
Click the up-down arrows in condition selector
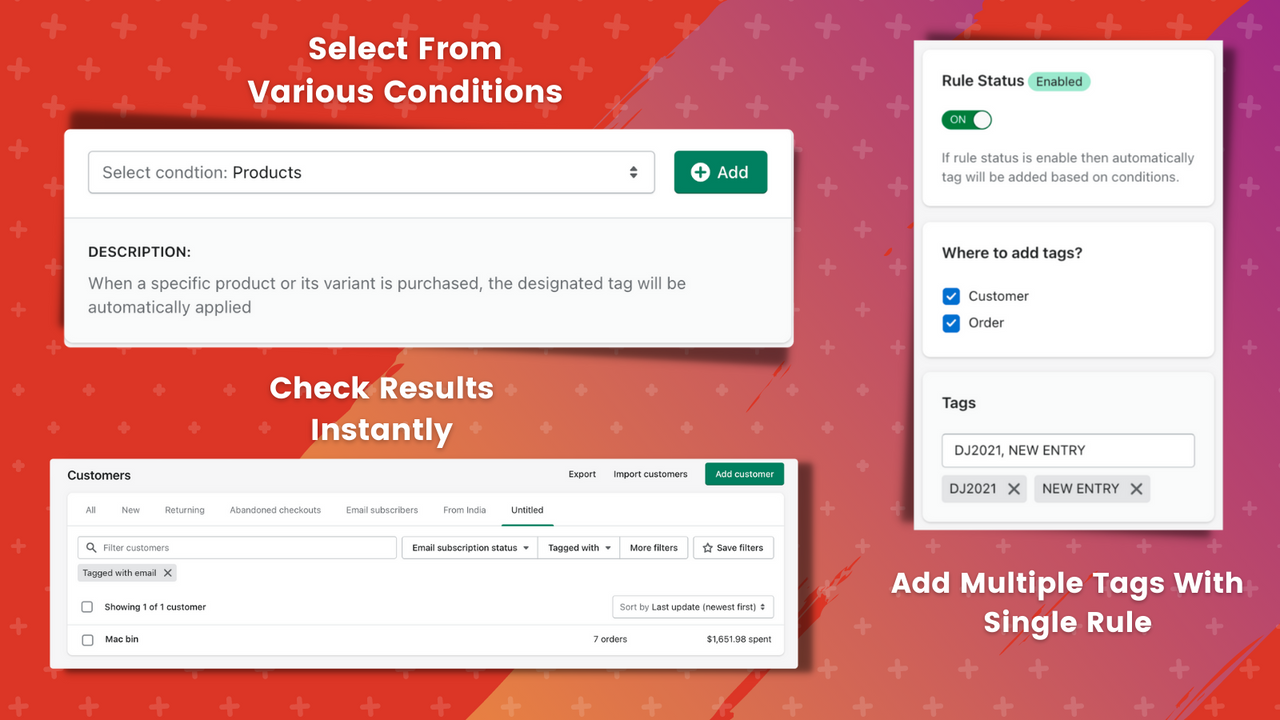(633, 172)
